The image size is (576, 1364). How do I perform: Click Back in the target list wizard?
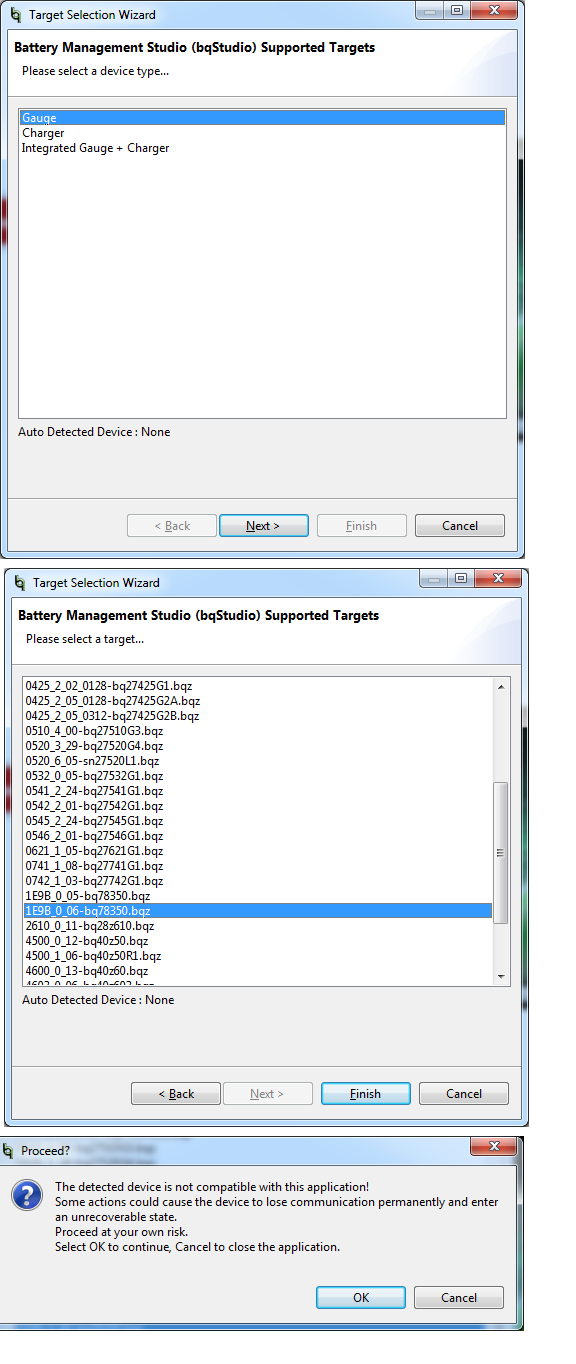click(176, 1094)
